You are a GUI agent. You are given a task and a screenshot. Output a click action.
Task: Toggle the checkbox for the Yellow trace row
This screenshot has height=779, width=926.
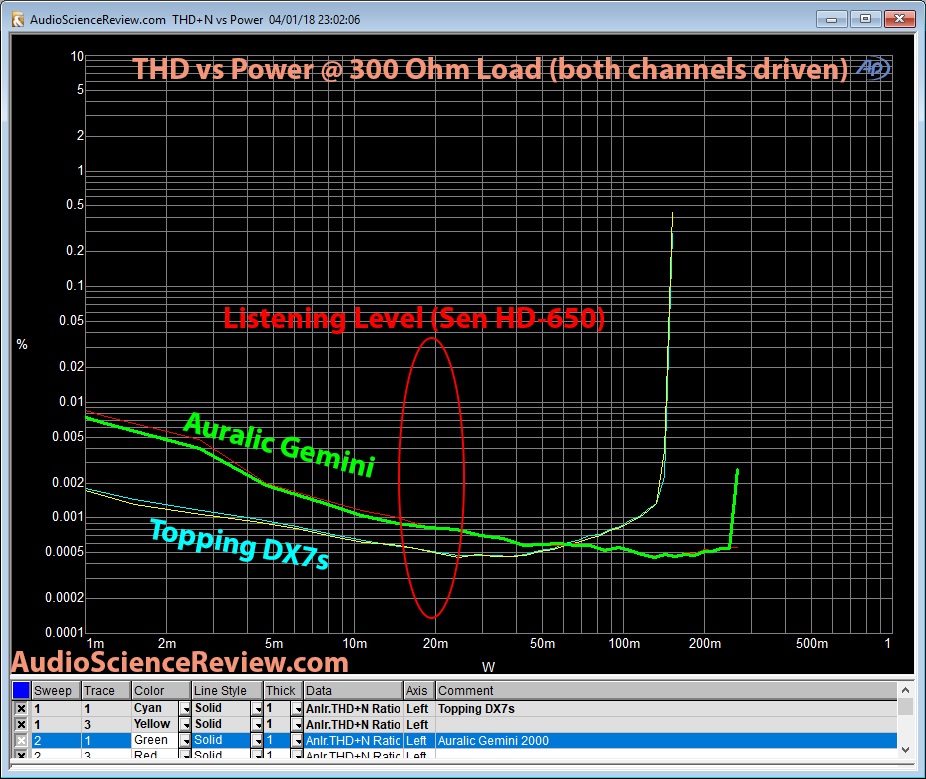(x=21, y=725)
